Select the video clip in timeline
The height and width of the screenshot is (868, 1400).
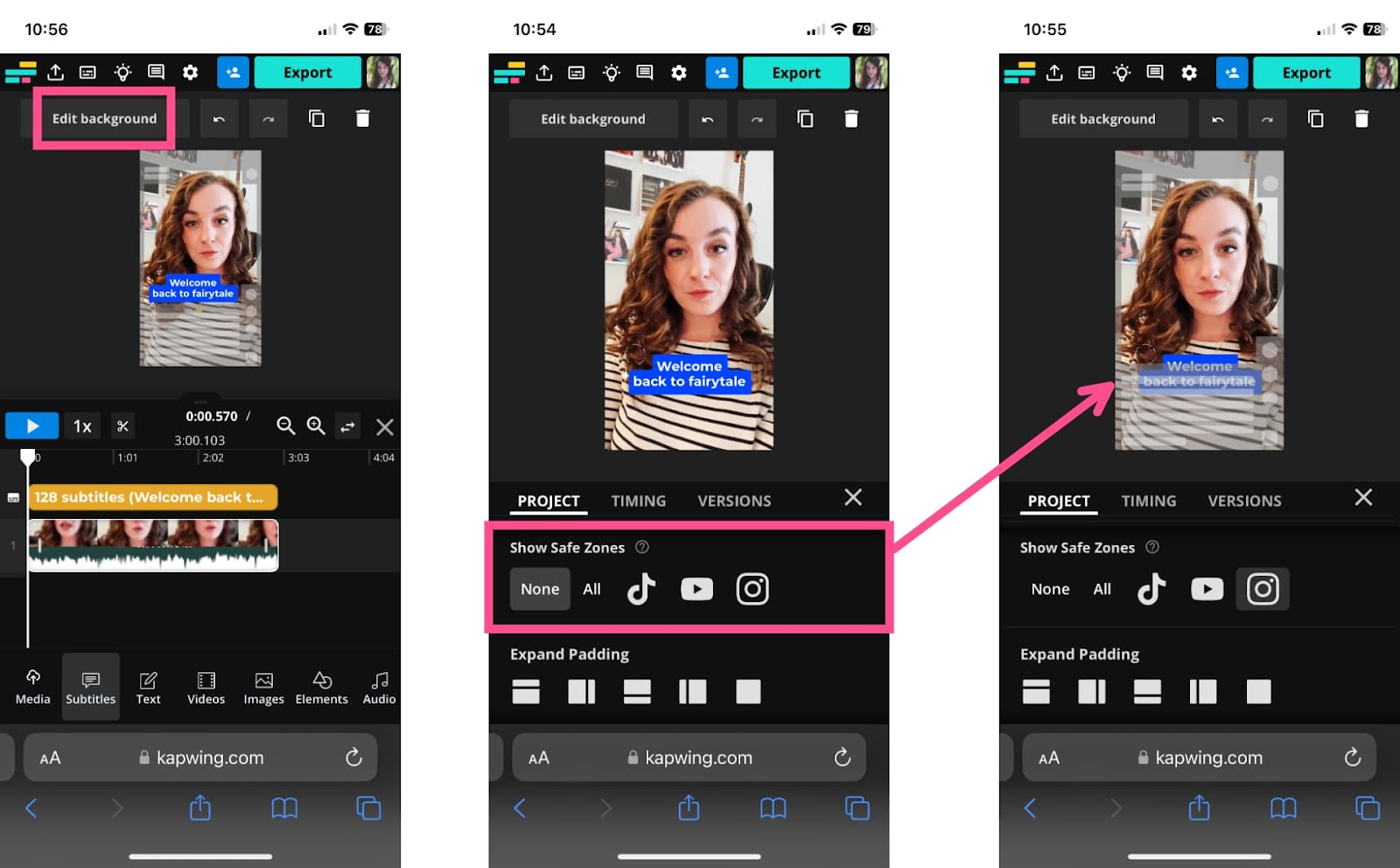tap(153, 545)
